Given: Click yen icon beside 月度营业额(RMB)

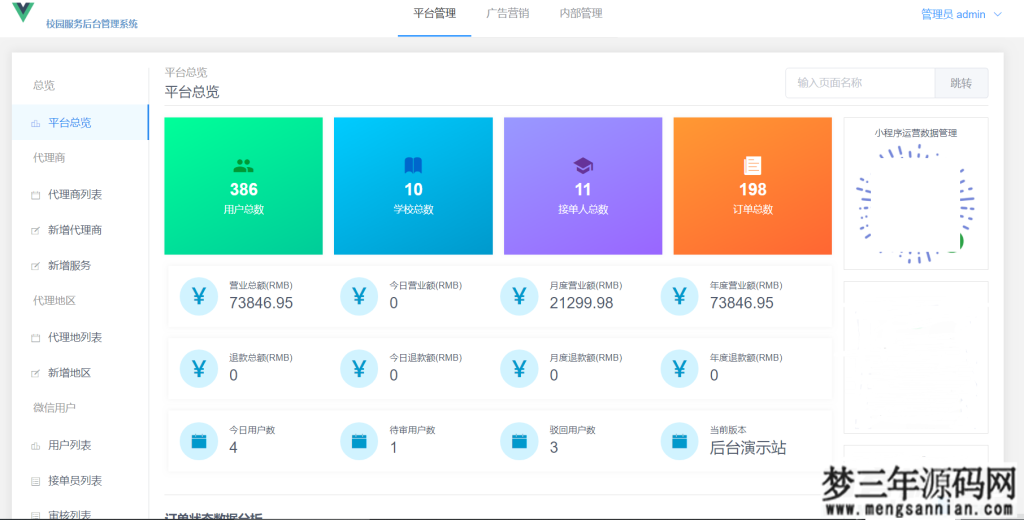Looking at the screenshot, I should pos(519,296).
